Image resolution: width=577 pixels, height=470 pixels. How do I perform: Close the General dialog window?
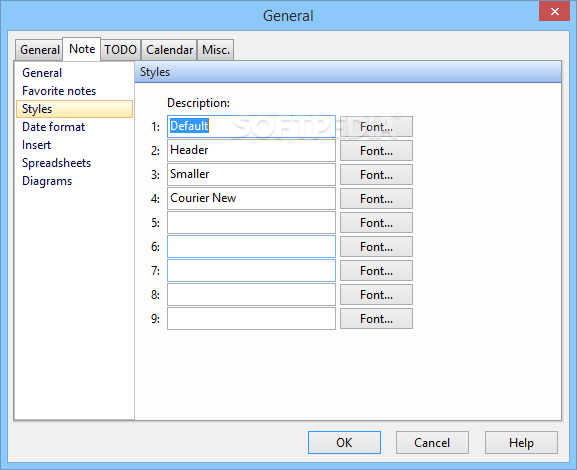(555, 11)
